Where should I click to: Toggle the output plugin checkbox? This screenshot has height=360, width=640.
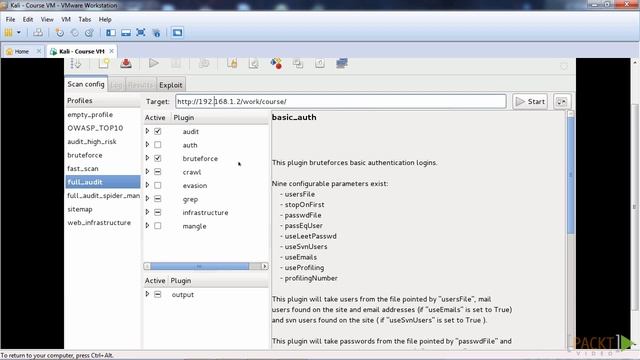tap(158, 294)
